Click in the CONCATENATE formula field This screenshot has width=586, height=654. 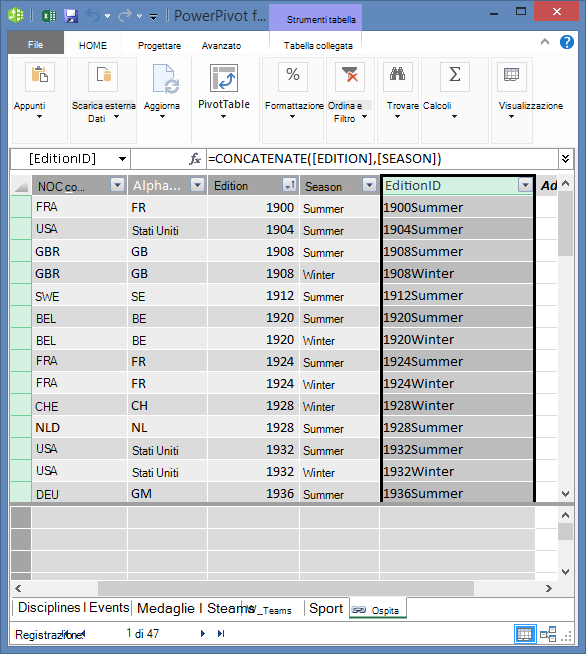click(382, 159)
